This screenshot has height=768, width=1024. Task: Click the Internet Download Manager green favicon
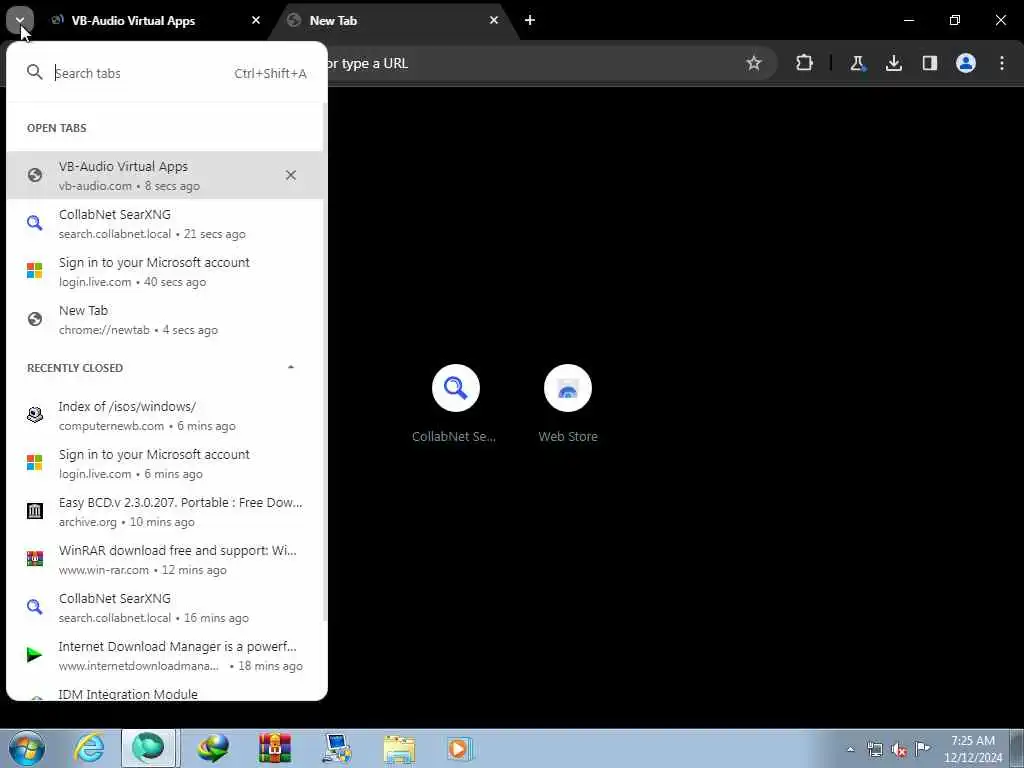(35, 654)
